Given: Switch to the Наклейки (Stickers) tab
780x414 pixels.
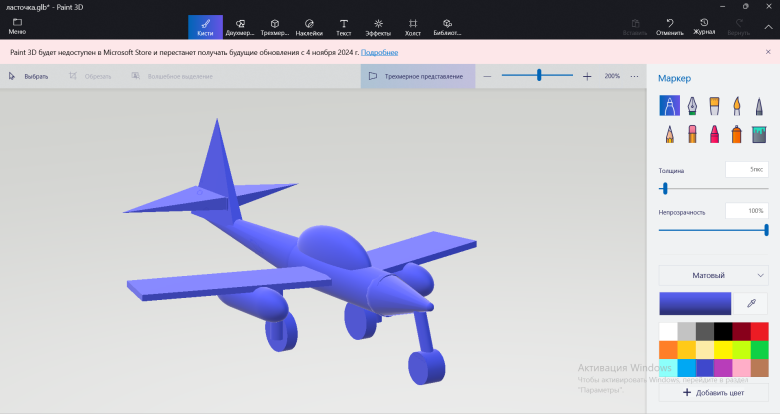Looking at the screenshot, I should click(x=309, y=26).
